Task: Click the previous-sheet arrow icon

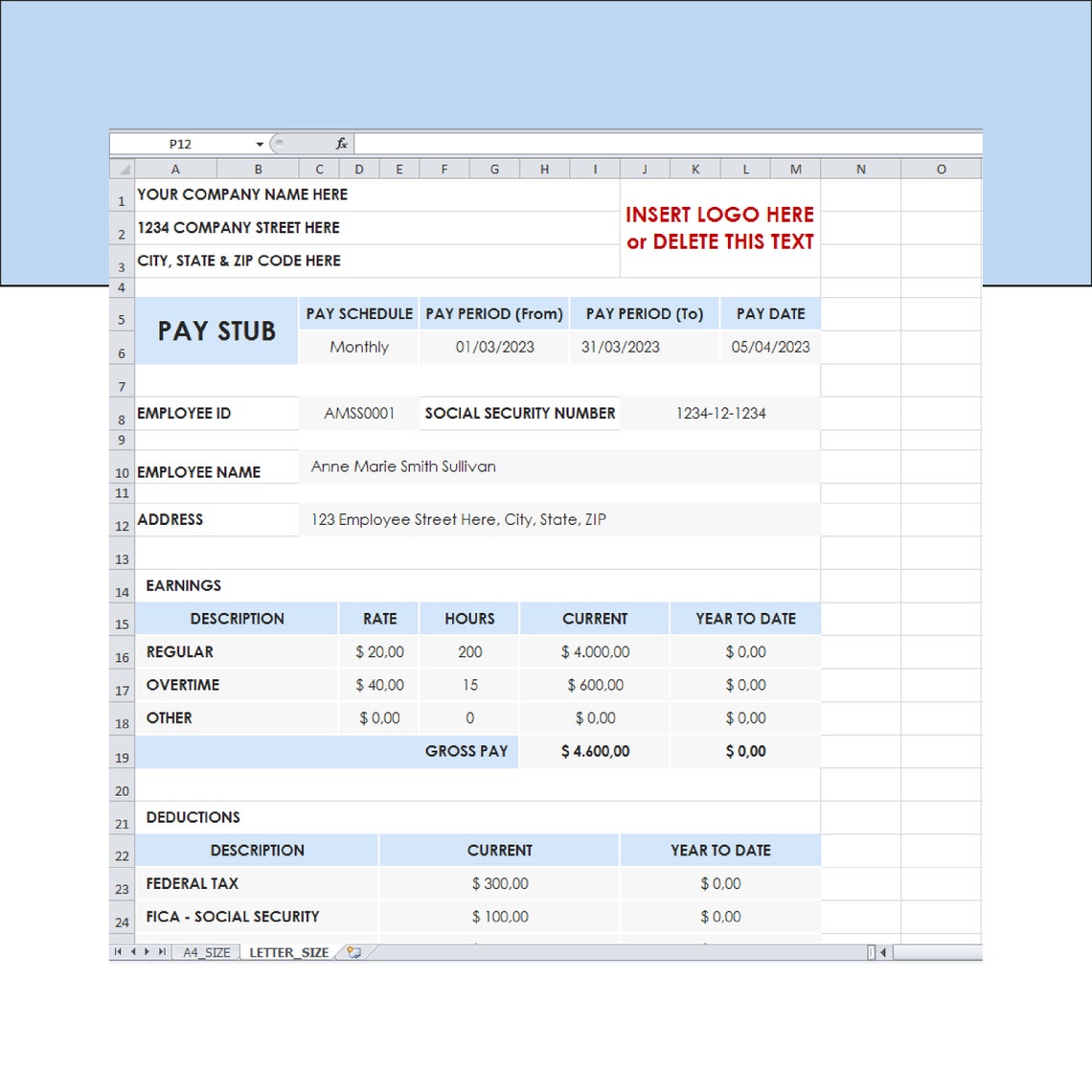Action: click(131, 951)
